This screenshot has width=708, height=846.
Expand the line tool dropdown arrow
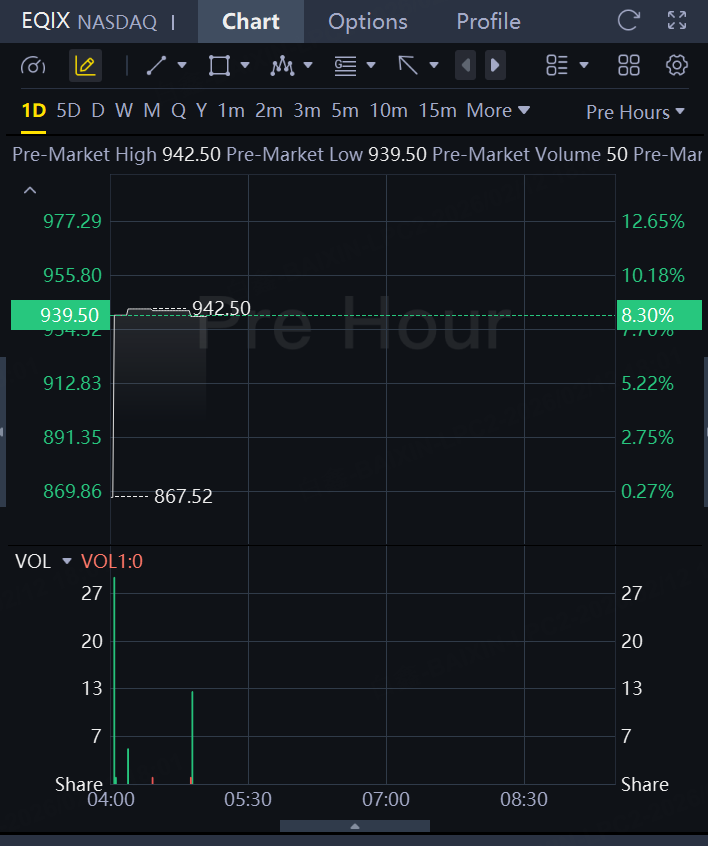(x=182, y=65)
